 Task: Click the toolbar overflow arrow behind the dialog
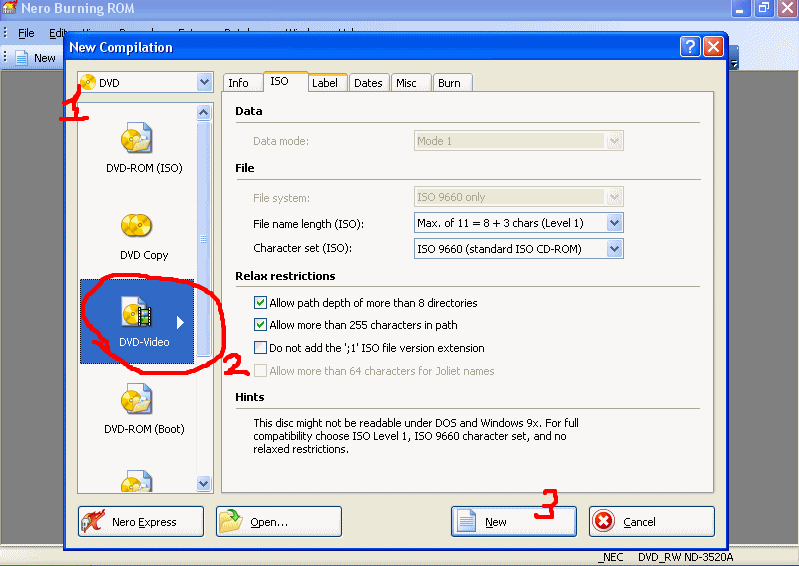[x=734, y=64]
